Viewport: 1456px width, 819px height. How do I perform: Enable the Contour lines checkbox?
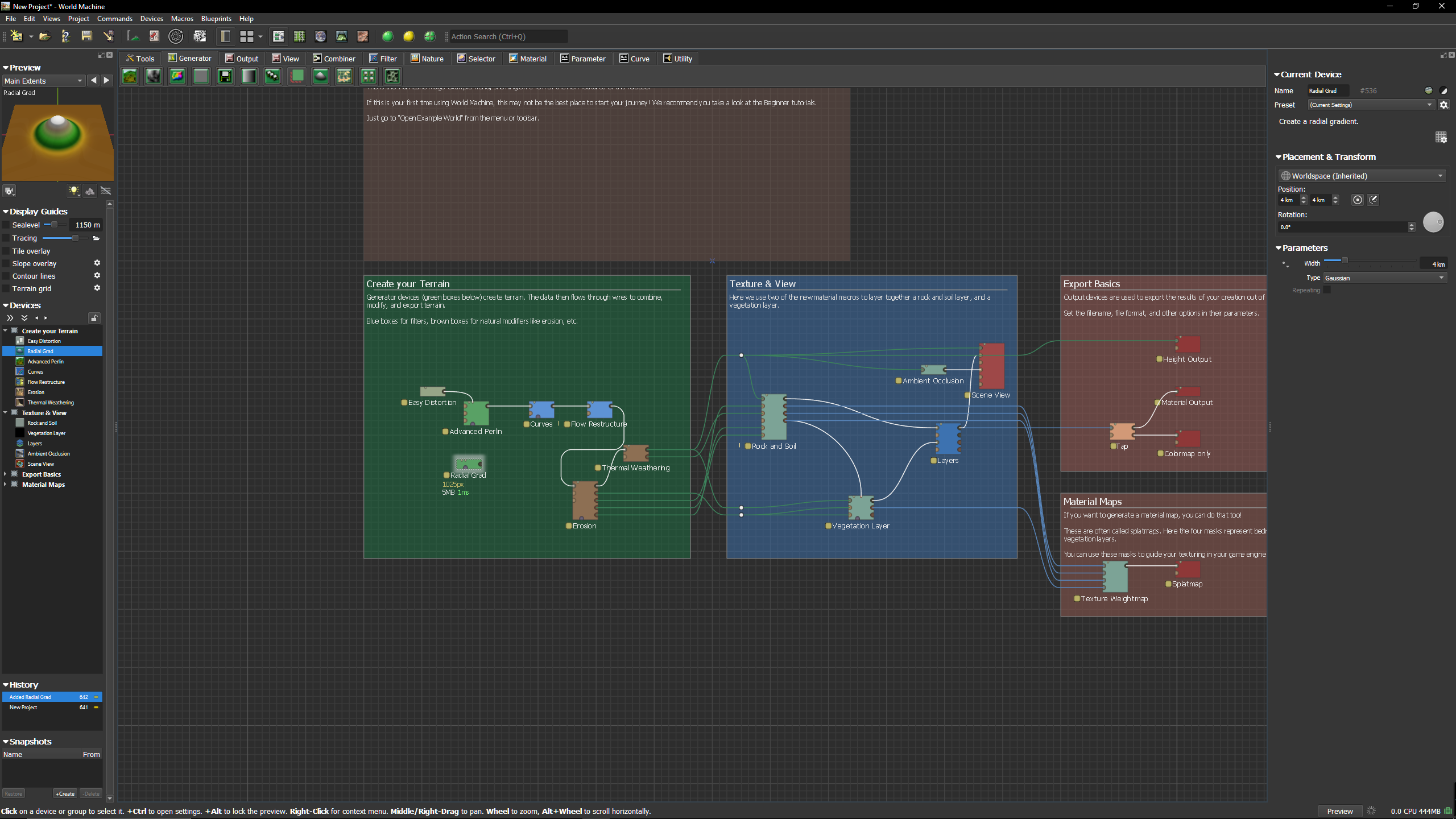click(x=6, y=276)
